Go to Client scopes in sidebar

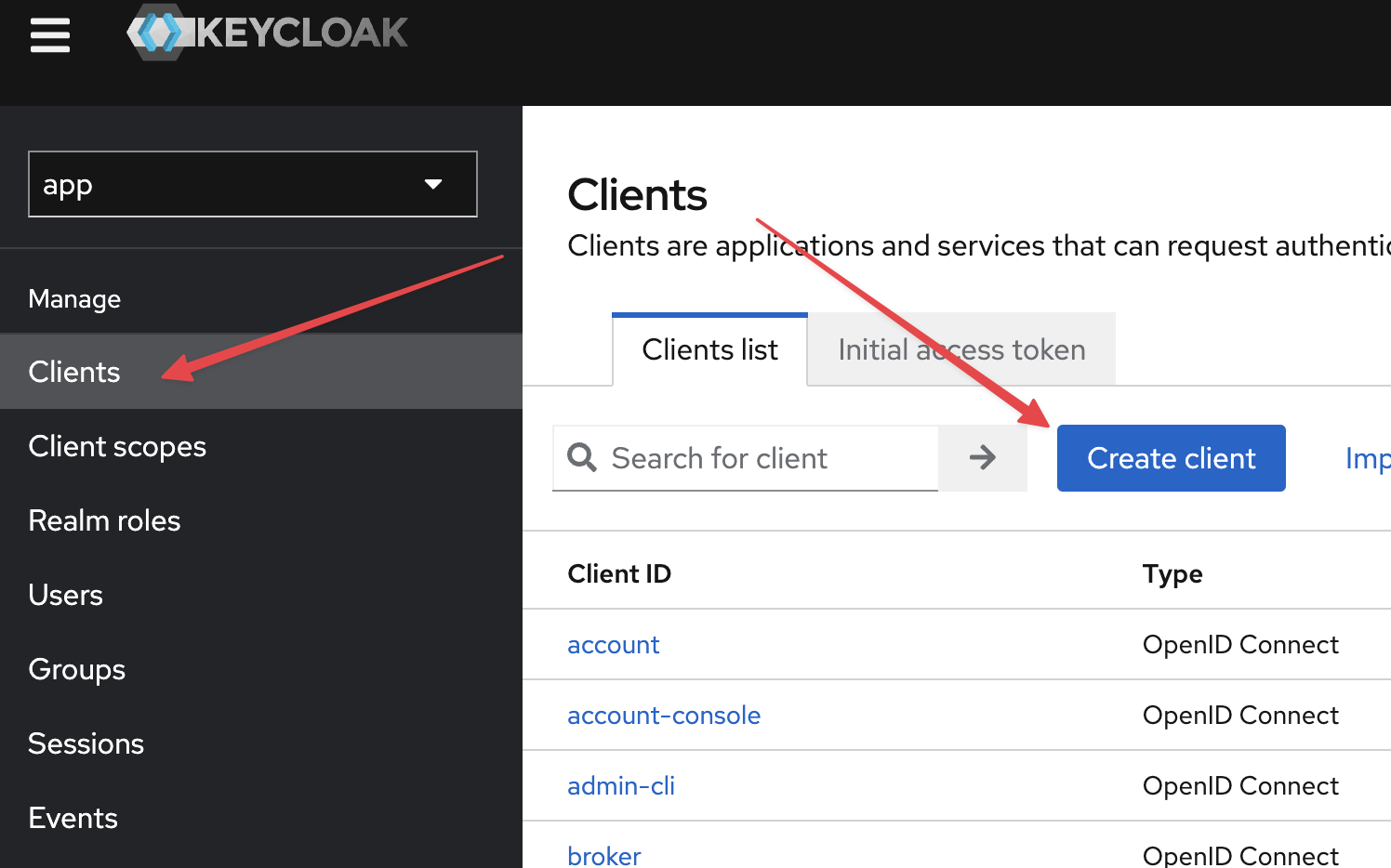[117, 446]
